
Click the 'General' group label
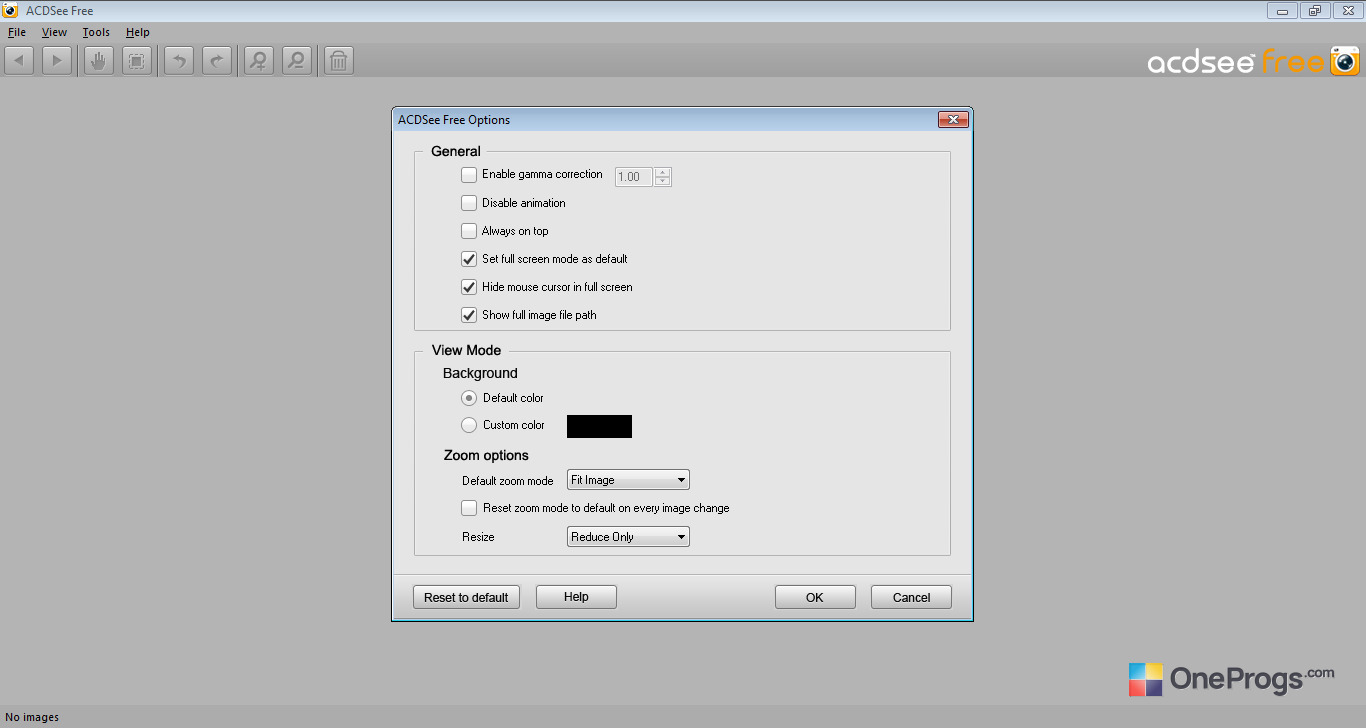tap(456, 151)
